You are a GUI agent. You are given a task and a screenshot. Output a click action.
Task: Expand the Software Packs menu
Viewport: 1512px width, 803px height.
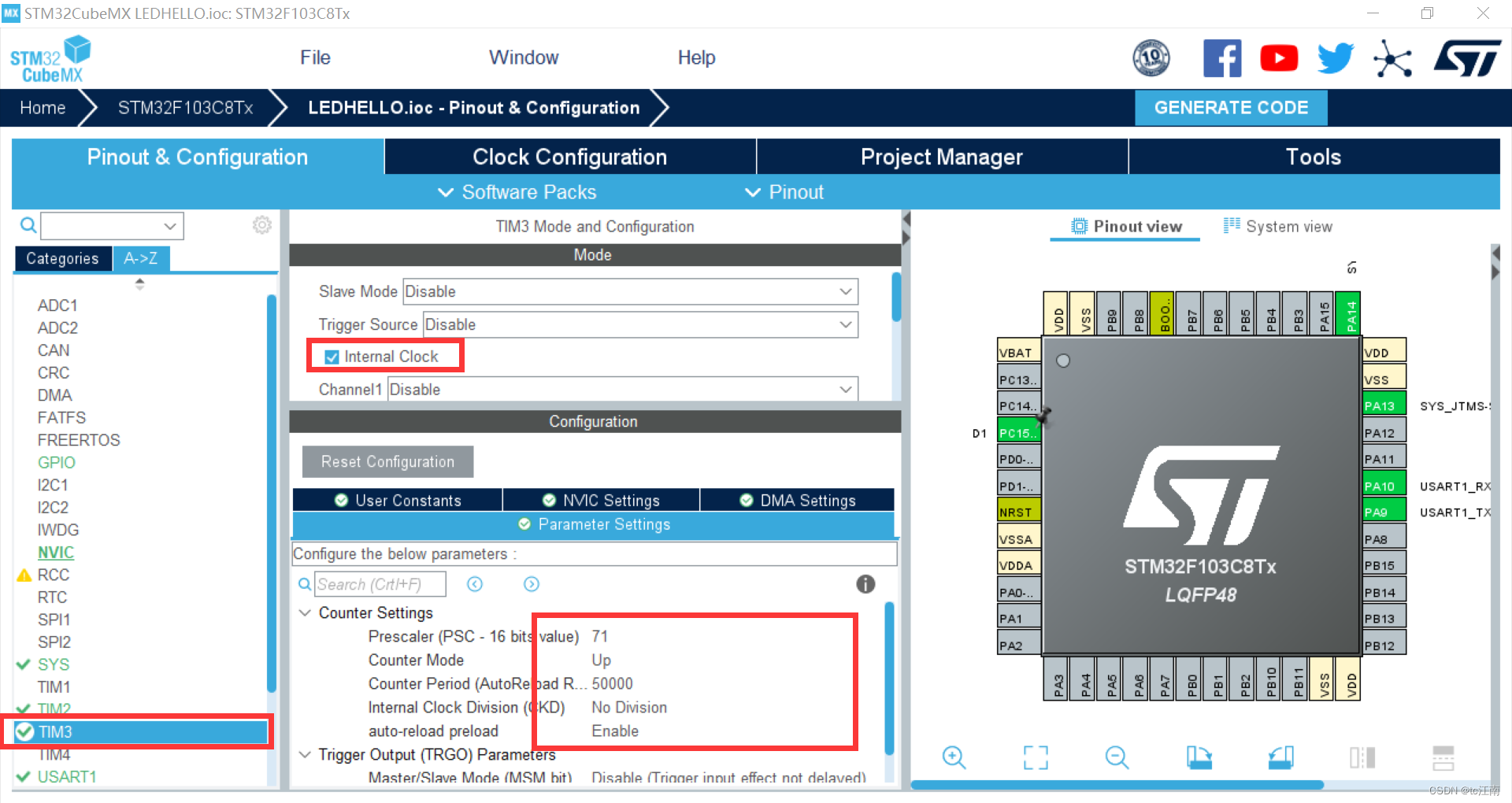517,192
